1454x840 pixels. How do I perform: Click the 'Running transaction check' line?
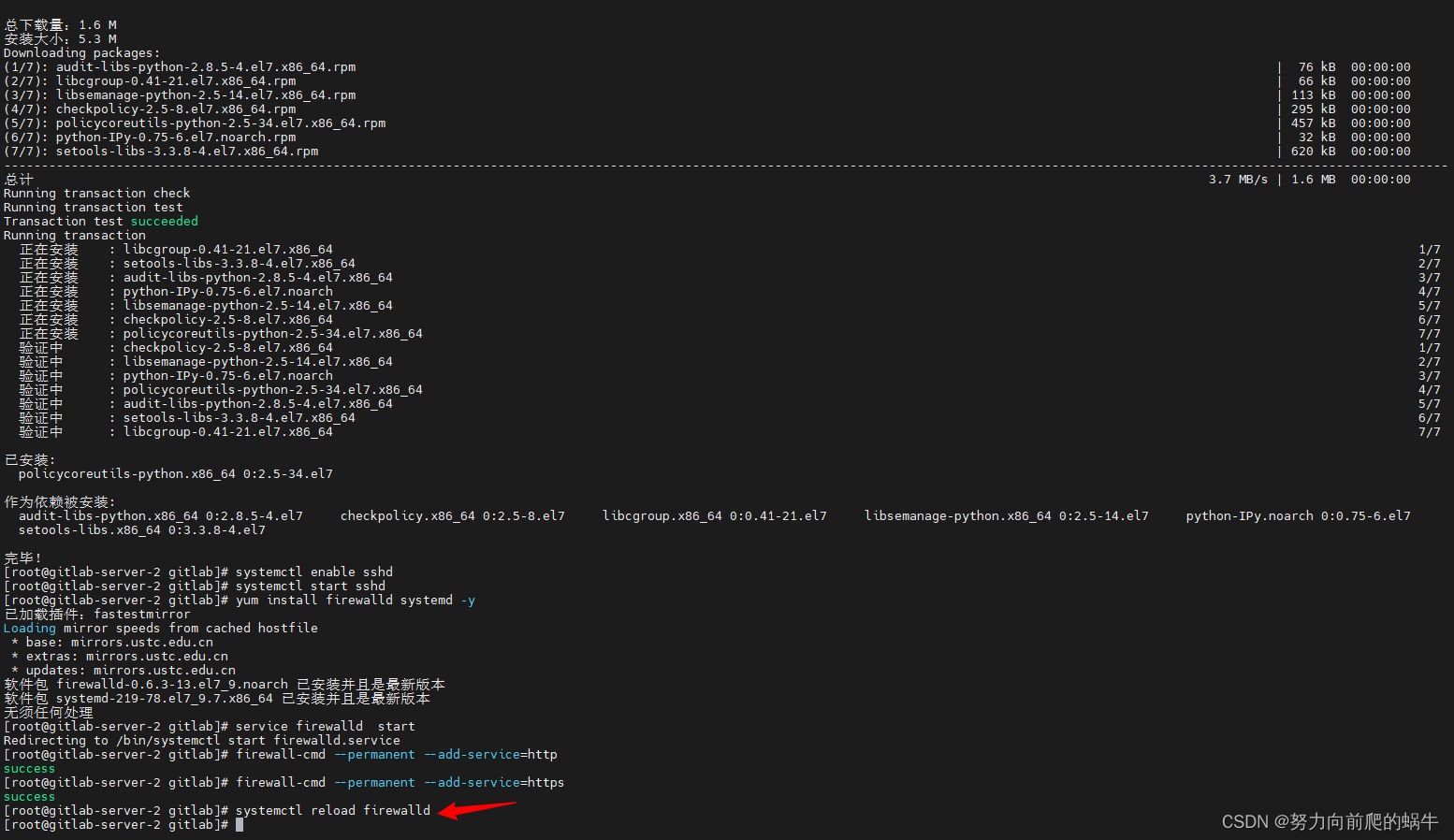click(x=97, y=194)
